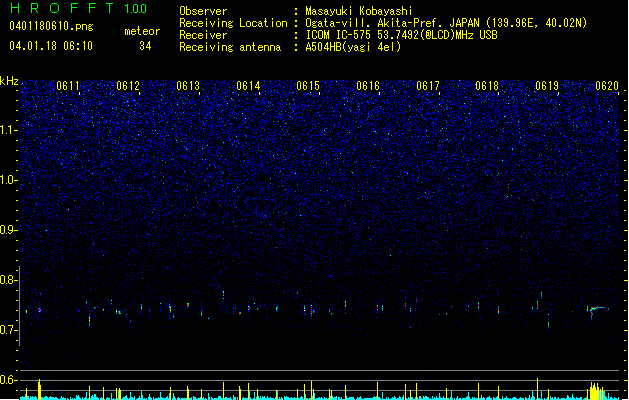Click the 0.8 kHz axis label
The width and height of the screenshot is (629, 400).
(x=9, y=280)
